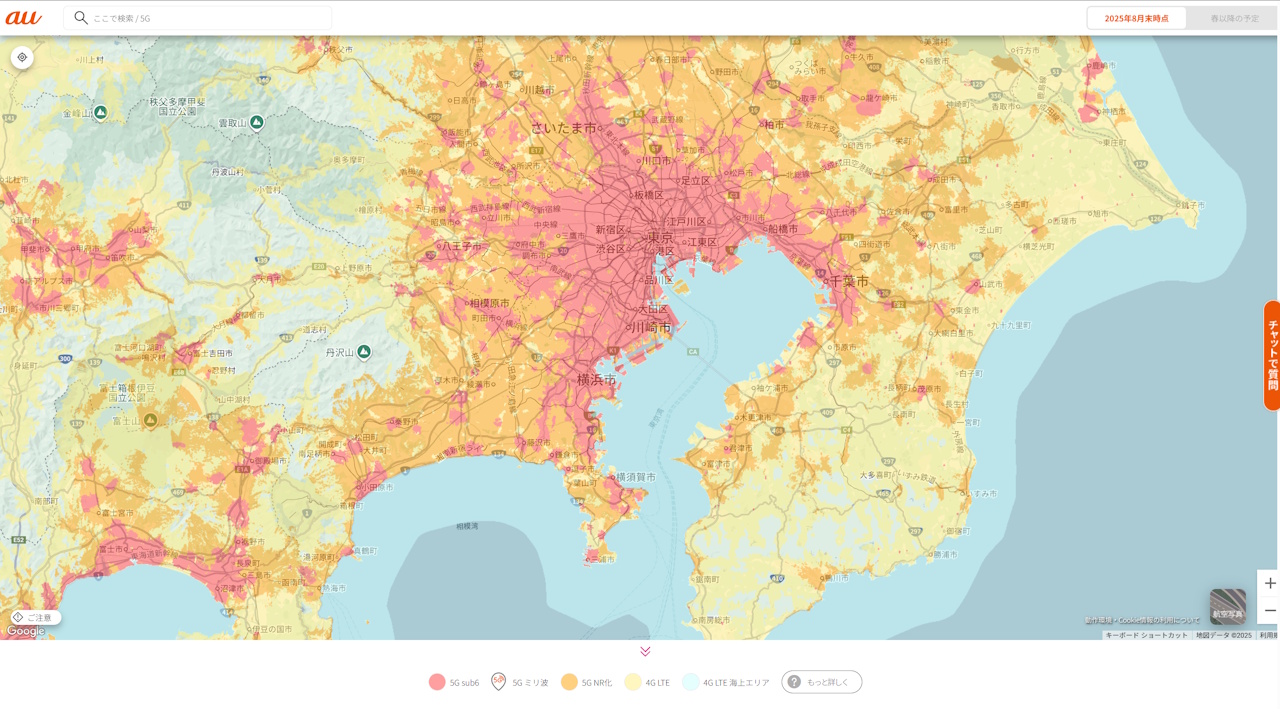This screenshot has width=1280, height=720.
Task: Click the 江戸川区 label
Action: [687, 221]
